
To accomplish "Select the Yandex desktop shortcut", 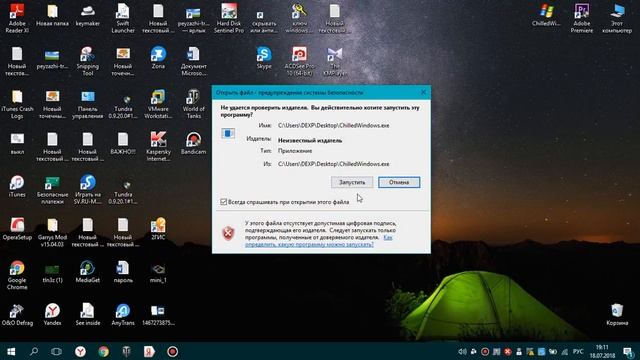I will [52, 315].
